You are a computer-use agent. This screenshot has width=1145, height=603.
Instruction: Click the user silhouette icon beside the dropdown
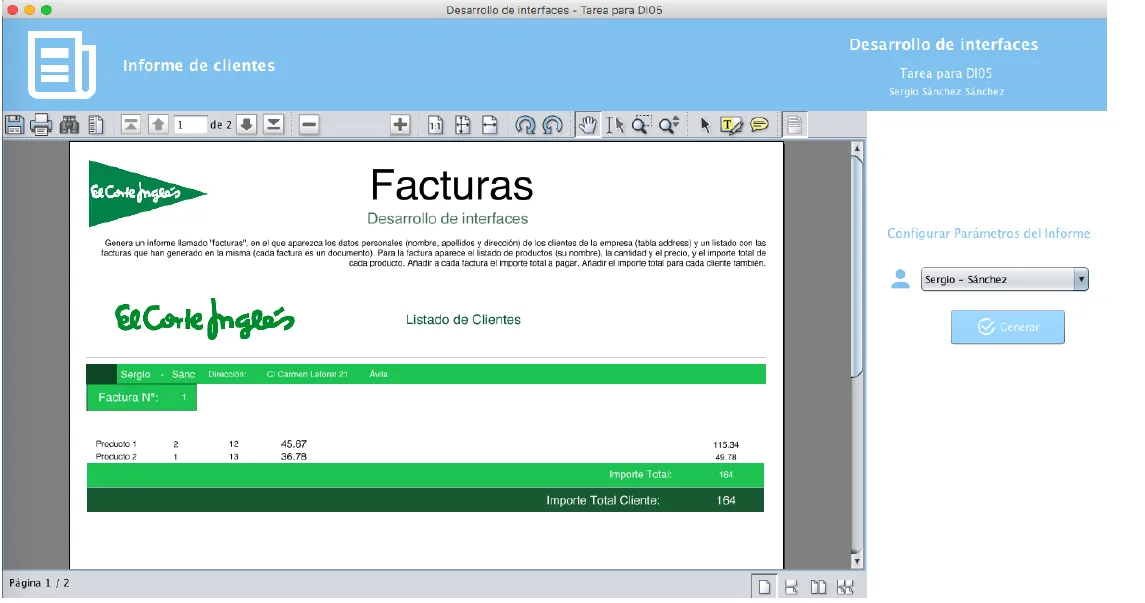900,279
